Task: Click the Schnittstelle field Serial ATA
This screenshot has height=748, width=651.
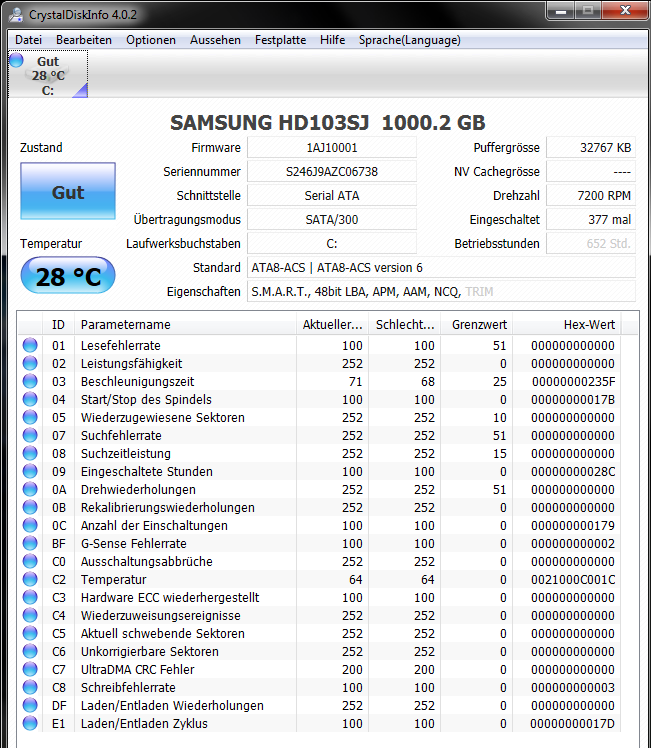Action: [x=332, y=196]
